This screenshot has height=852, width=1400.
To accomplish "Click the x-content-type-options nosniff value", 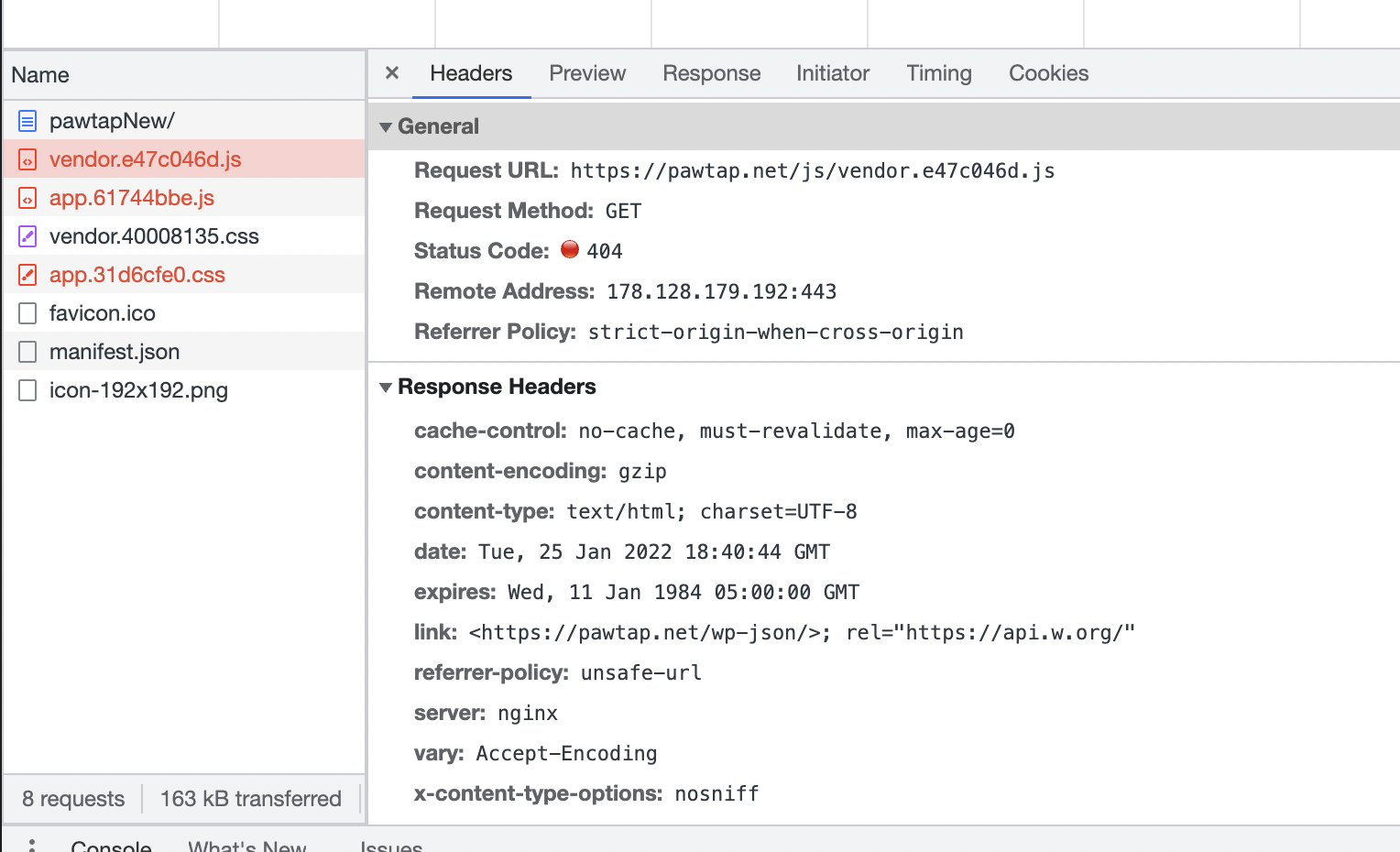I will [x=717, y=794].
